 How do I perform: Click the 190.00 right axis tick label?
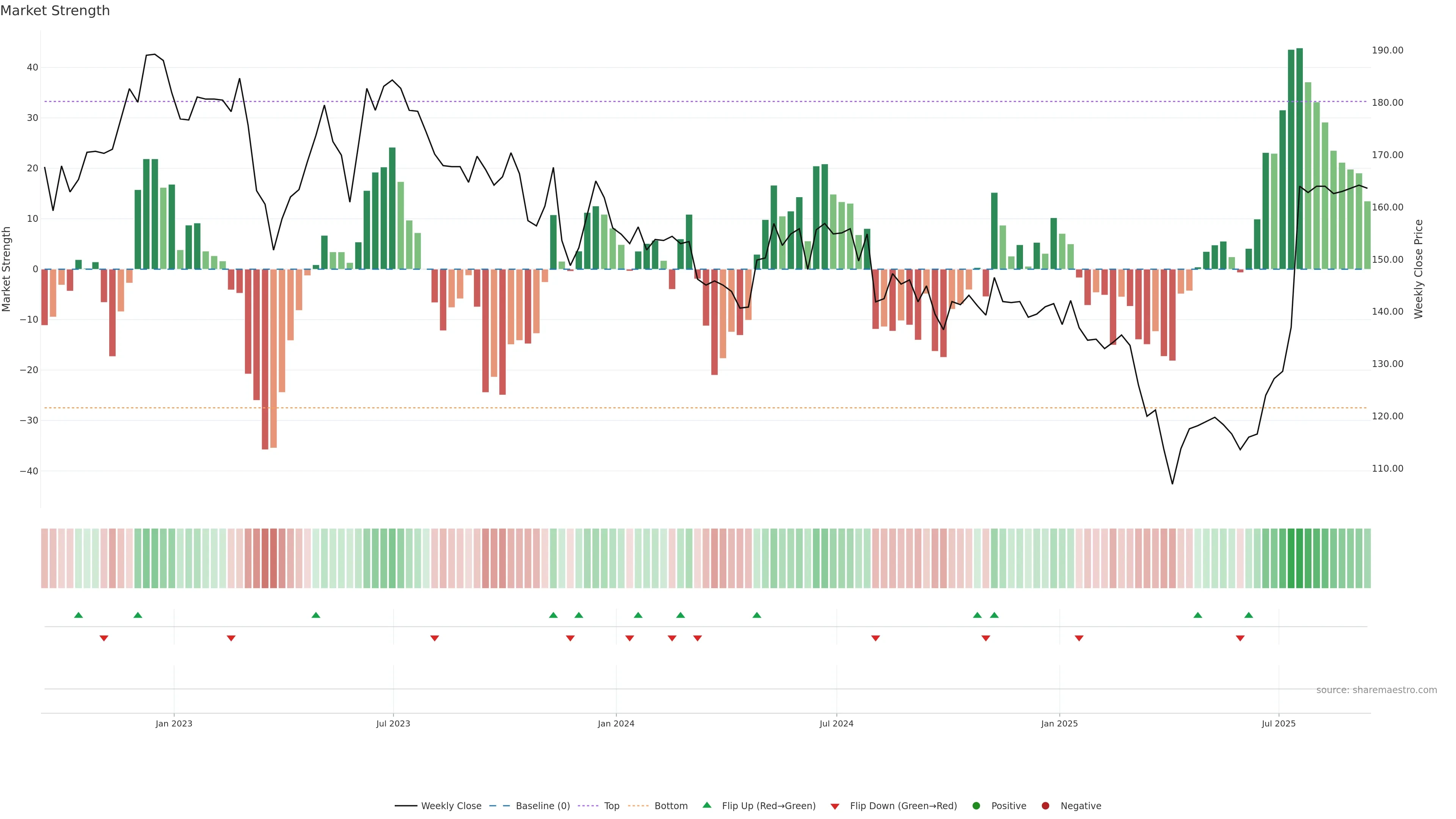click(1387, 50)
